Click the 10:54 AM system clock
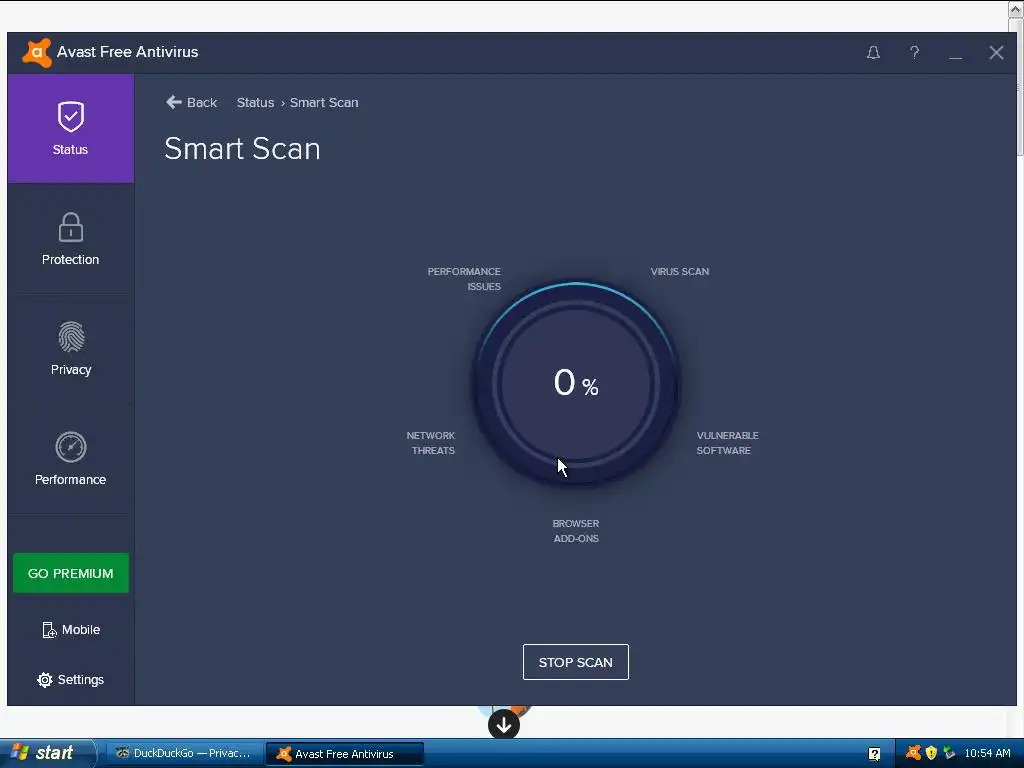The width and height of the screenshot is (1024, 768). (987, 753)
